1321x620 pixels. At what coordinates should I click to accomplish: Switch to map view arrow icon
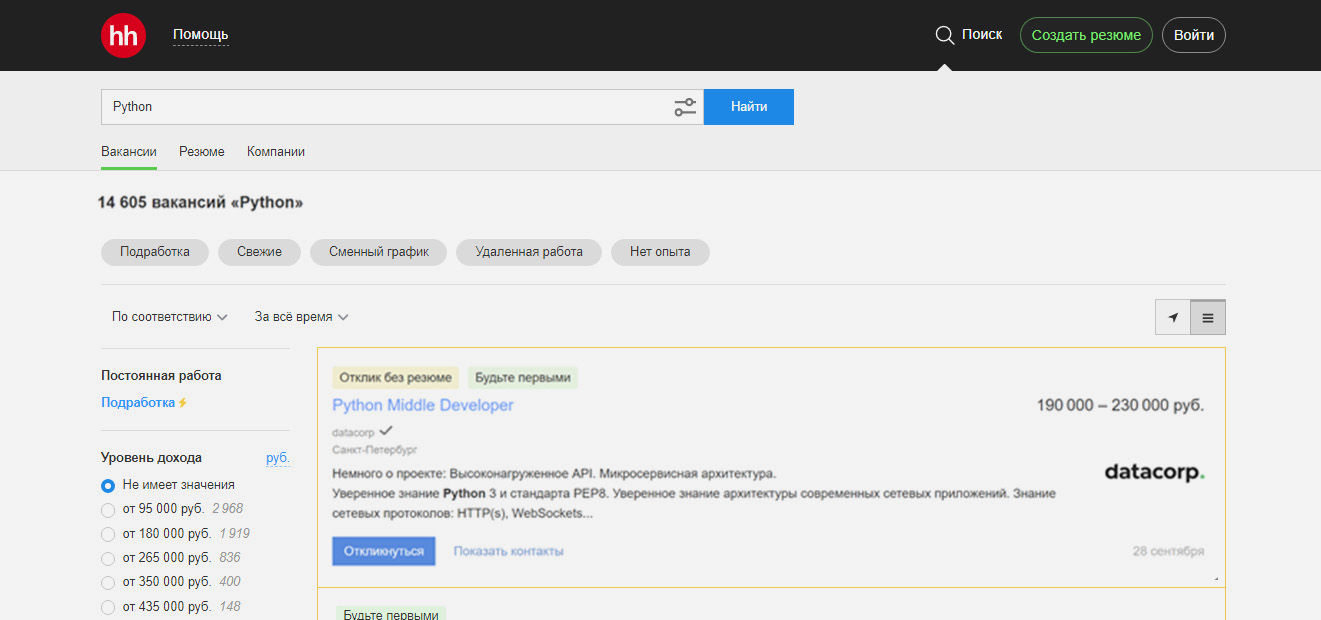(1172, 318)
